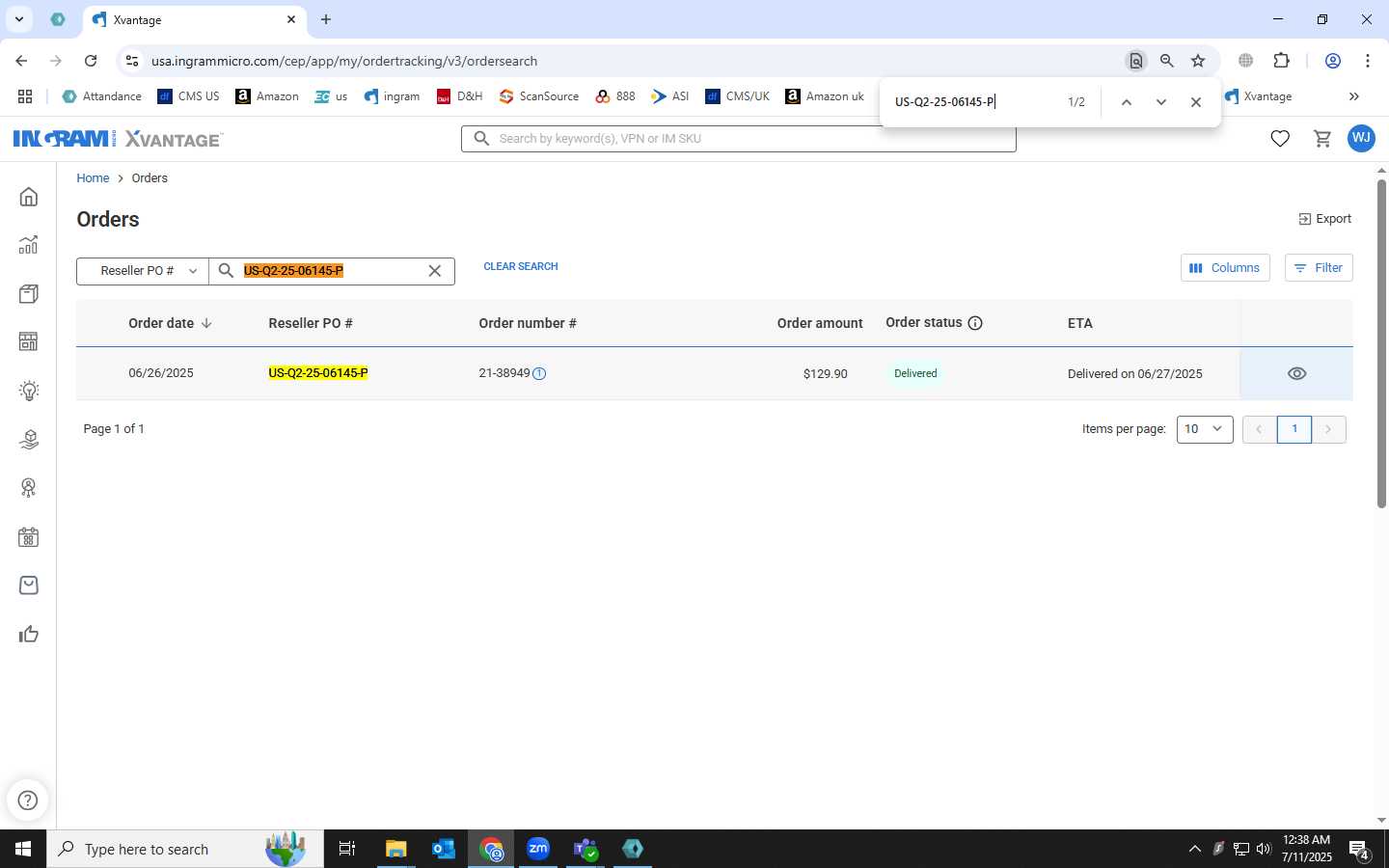
Task: Open the storefront grid icon in sidebar
Action: click(x=29, y=342)
